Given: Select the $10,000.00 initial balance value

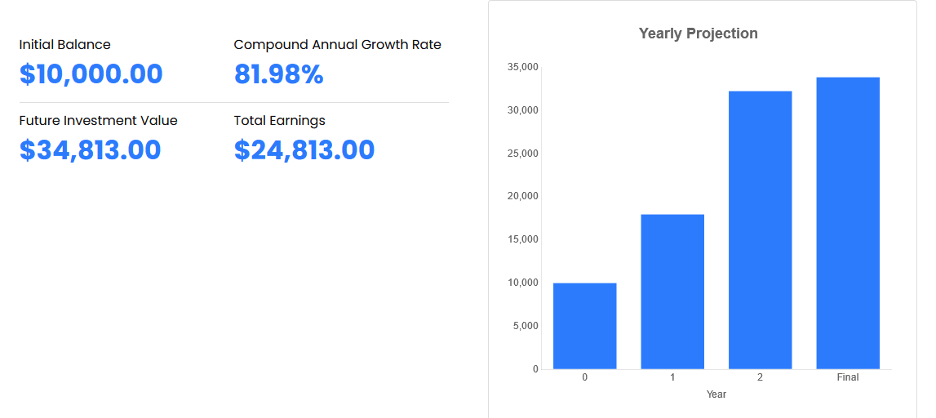Looking at the screenshot, I should tap(91, 75).
